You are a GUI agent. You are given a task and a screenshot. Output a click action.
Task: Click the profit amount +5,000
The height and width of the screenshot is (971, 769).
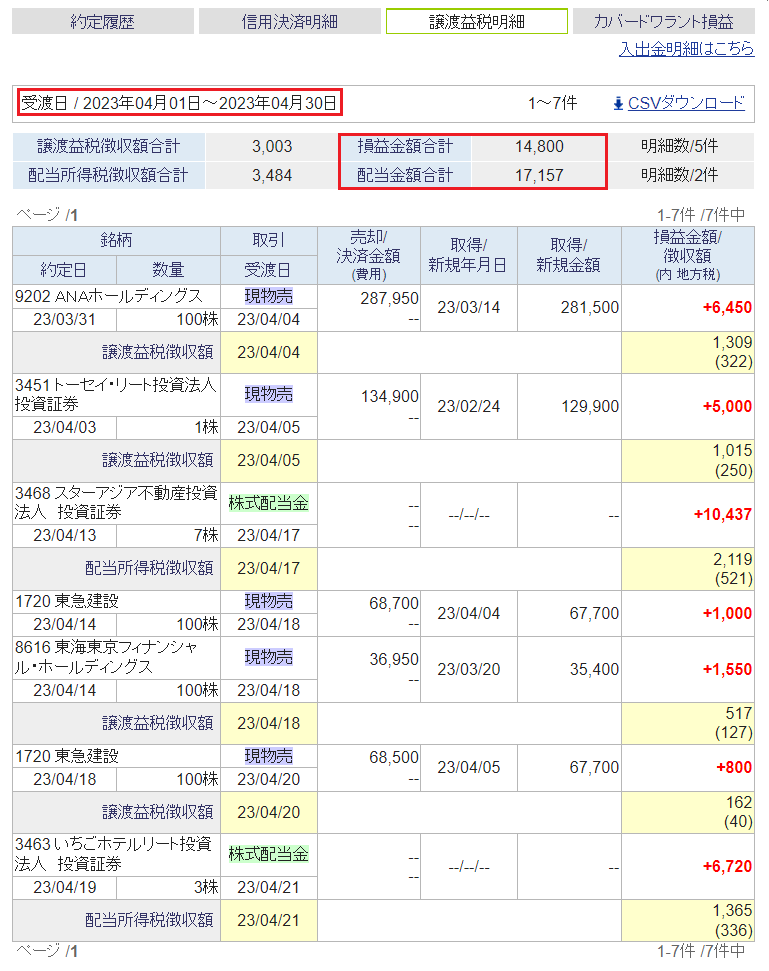tap(727, 407)
